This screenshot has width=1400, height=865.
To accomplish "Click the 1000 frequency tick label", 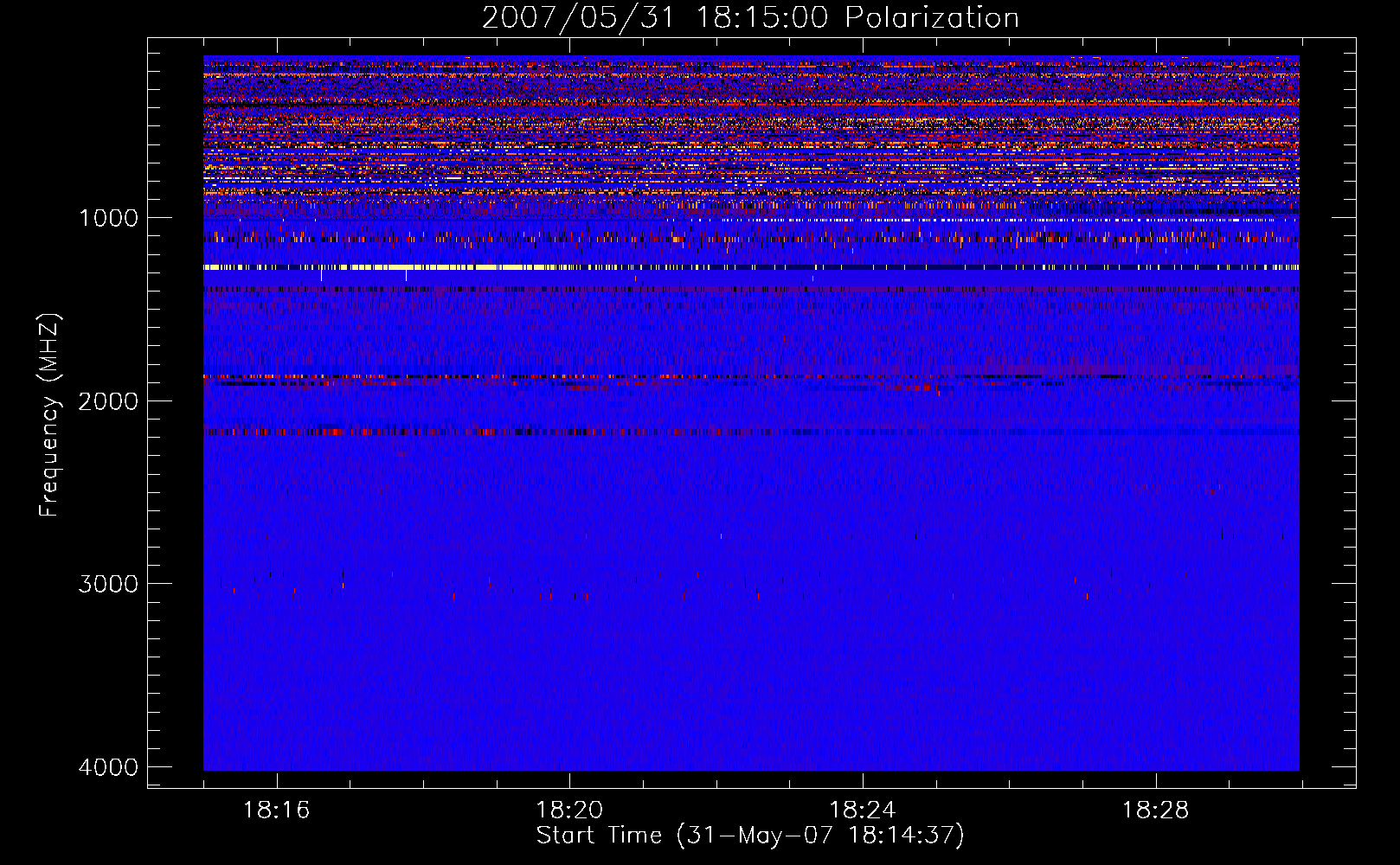I will click(x=108, y=218).
